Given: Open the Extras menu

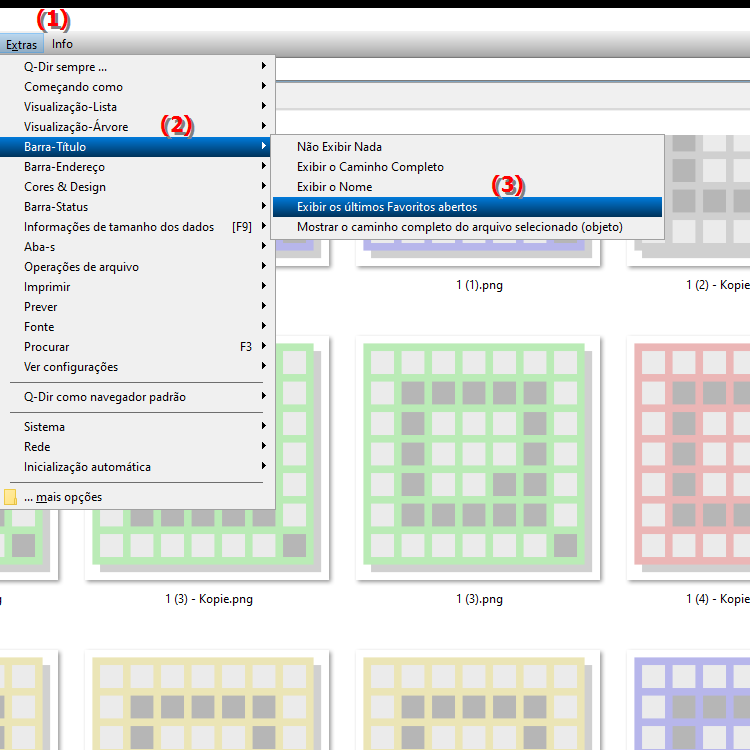Looking at the screenshot, I should click(x=22, y=44).
